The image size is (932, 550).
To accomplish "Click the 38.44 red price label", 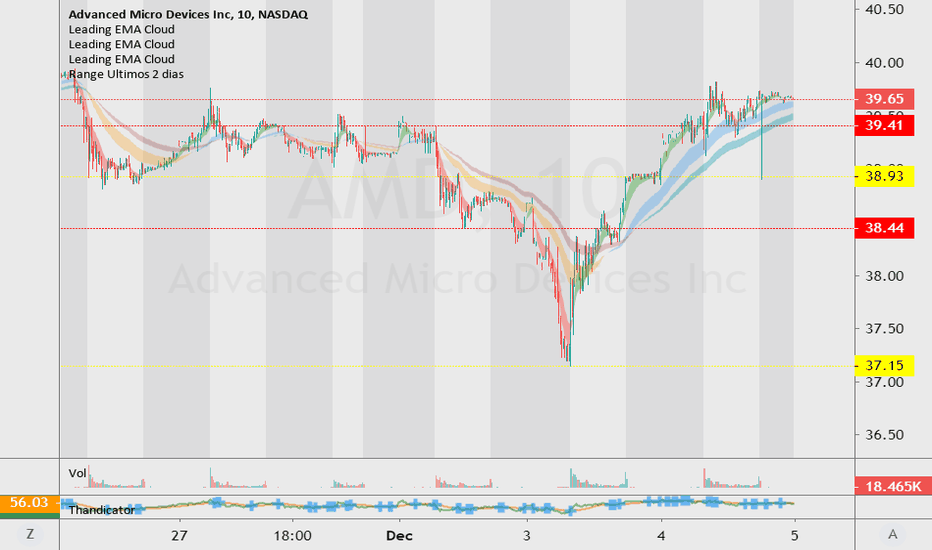I will (884, 228).
